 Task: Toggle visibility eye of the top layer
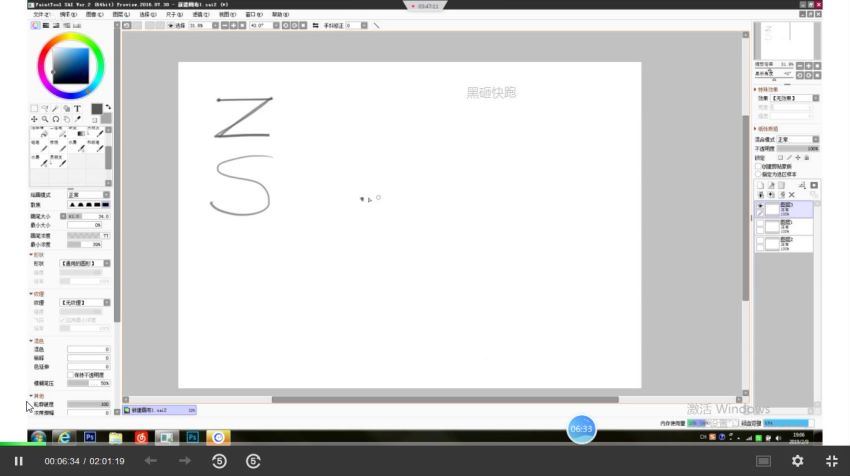tap(761, 205)
